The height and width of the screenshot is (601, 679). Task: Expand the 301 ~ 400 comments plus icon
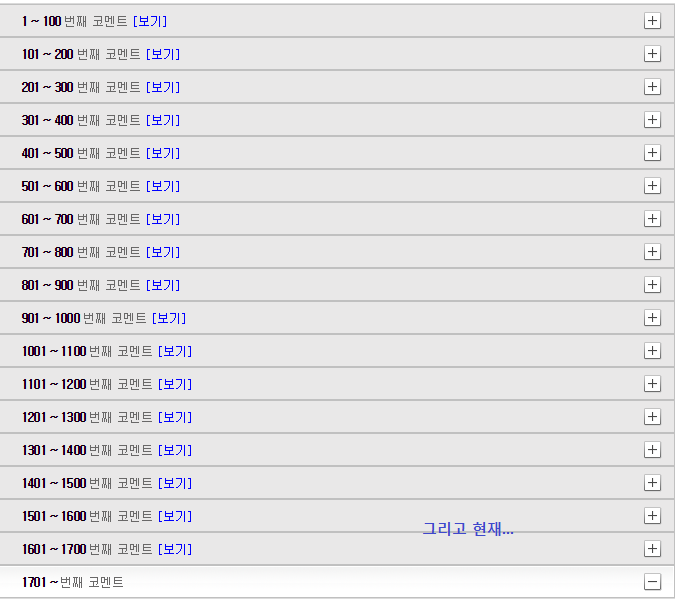652,120
